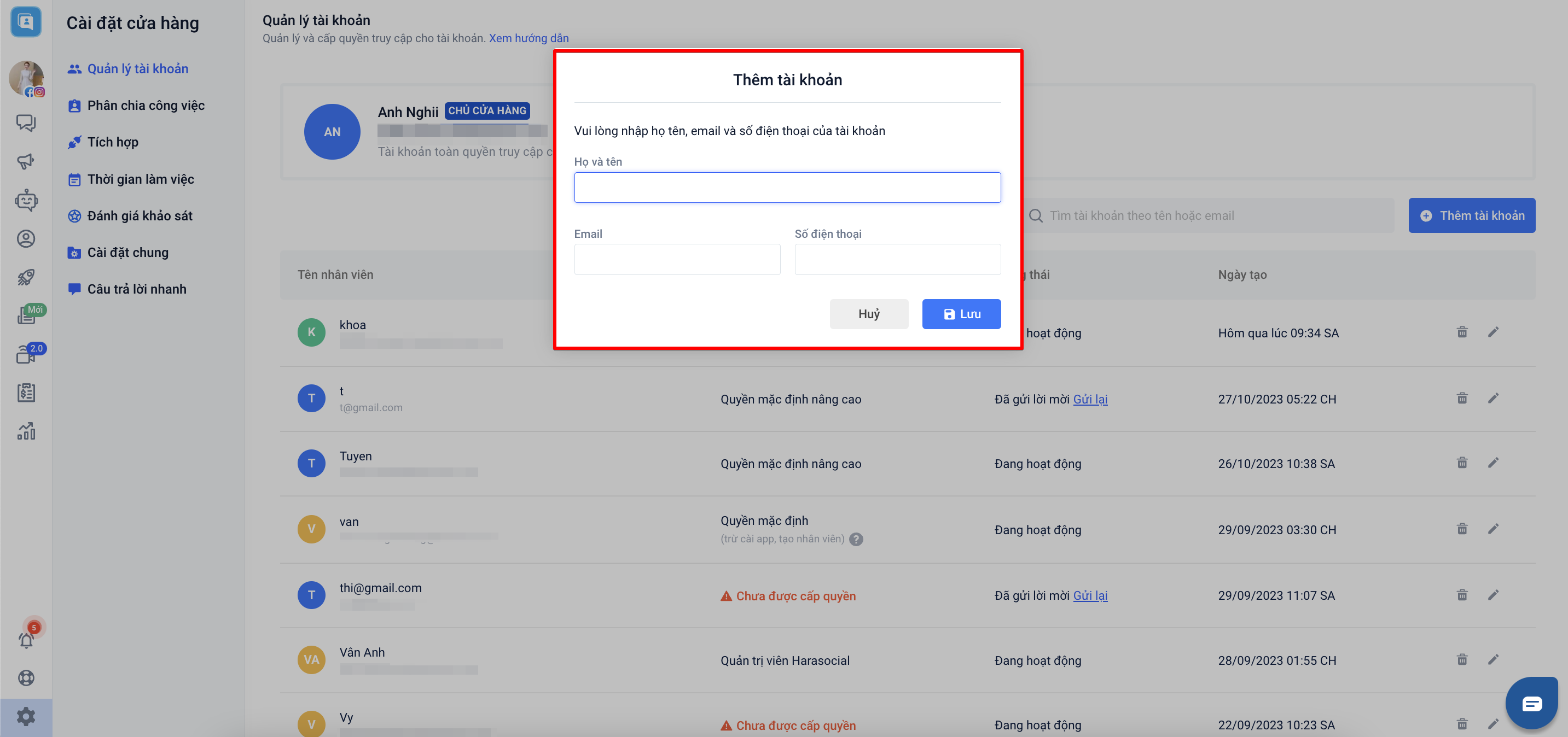The image size is (1568, 737).
Task: Click help question mark beside Quyền mặc định
Action: click(856, 540)
